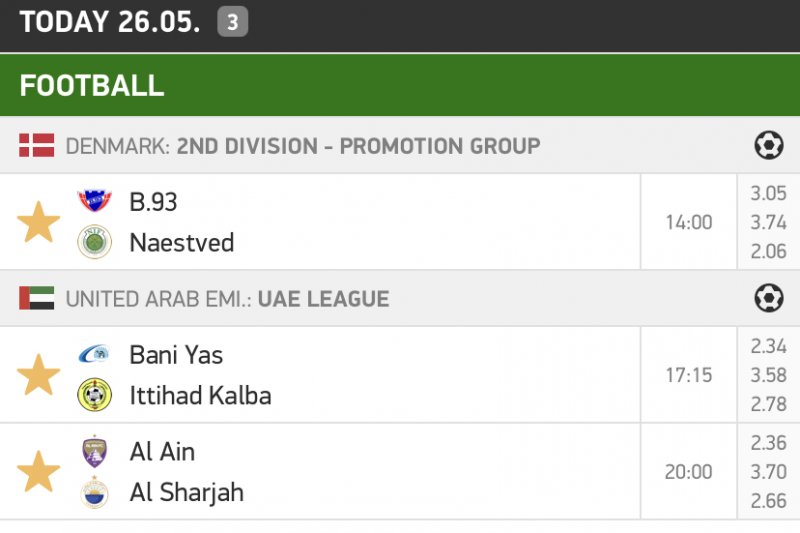Click soccer ball icon in Denmark league row
This screenshot has height=533, width=800.
click(768, 146)
